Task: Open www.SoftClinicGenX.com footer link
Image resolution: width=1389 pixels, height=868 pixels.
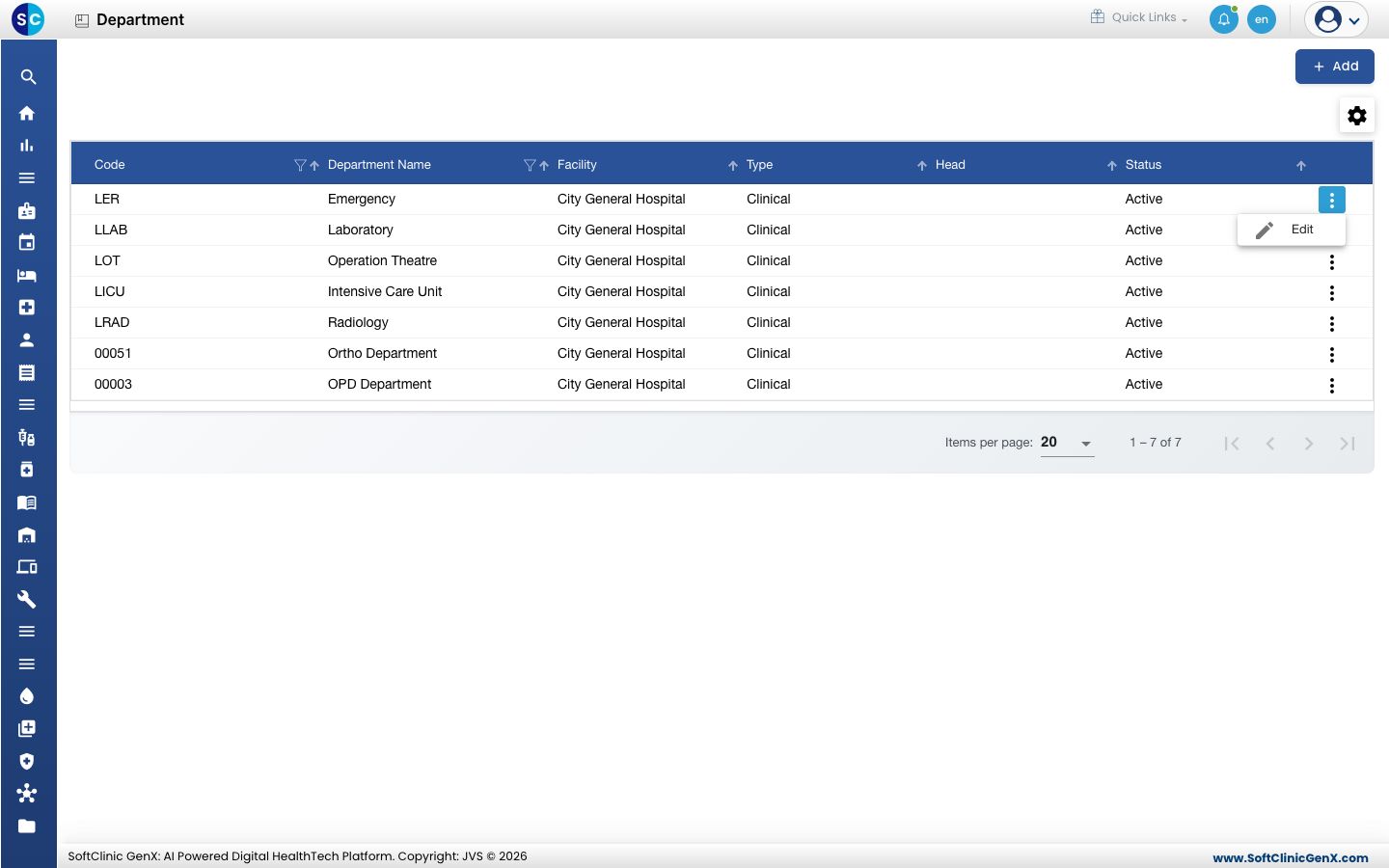Action: (1291, 857)
